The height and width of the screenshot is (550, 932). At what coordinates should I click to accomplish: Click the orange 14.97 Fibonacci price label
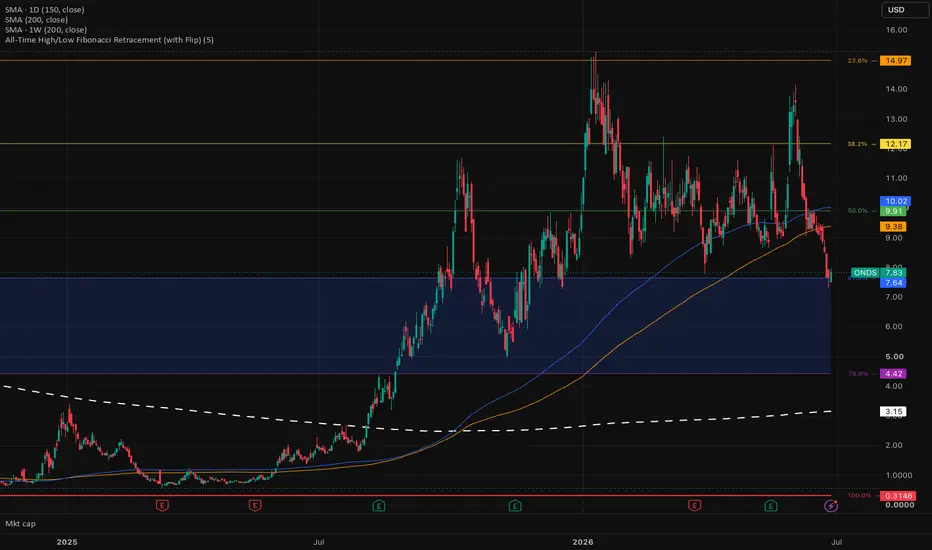[895, 61]
